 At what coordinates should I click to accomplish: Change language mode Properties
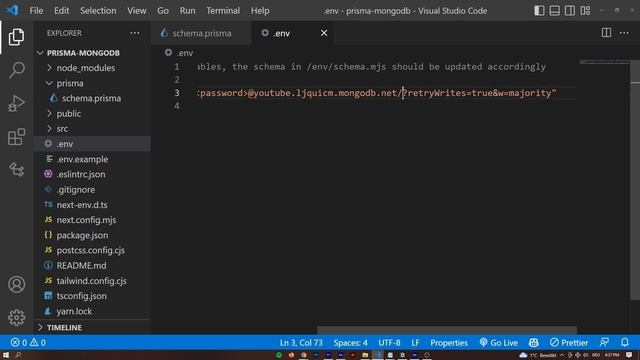449,342
